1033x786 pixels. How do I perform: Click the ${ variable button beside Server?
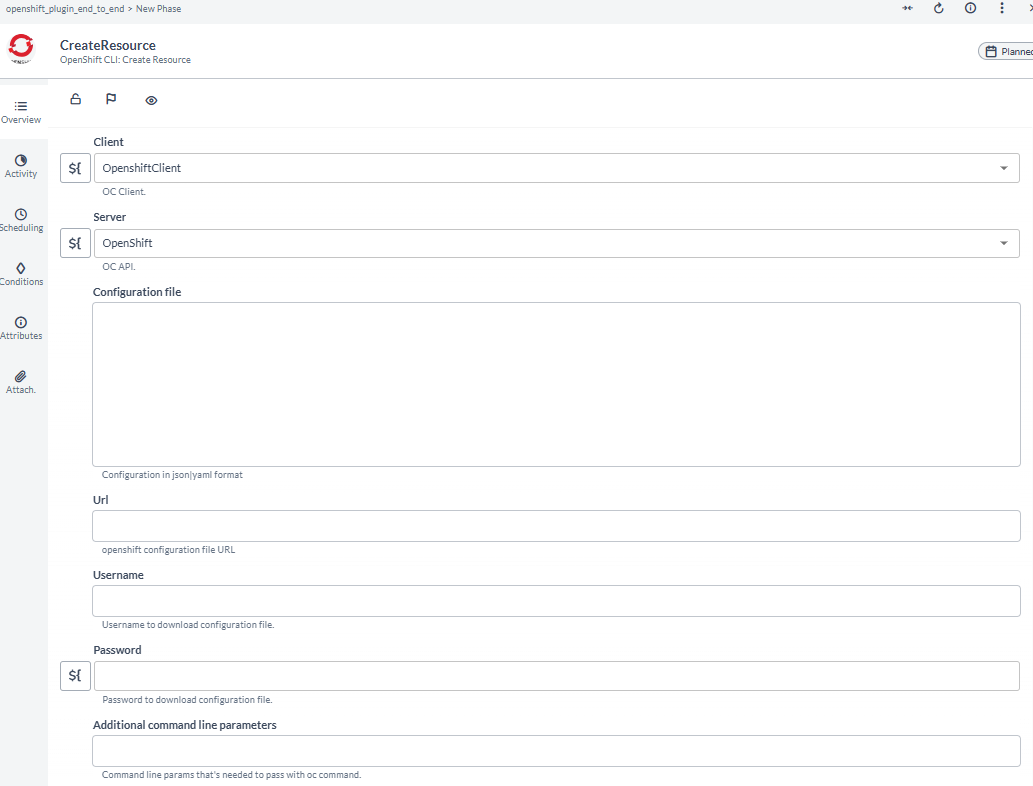point(75,243)
